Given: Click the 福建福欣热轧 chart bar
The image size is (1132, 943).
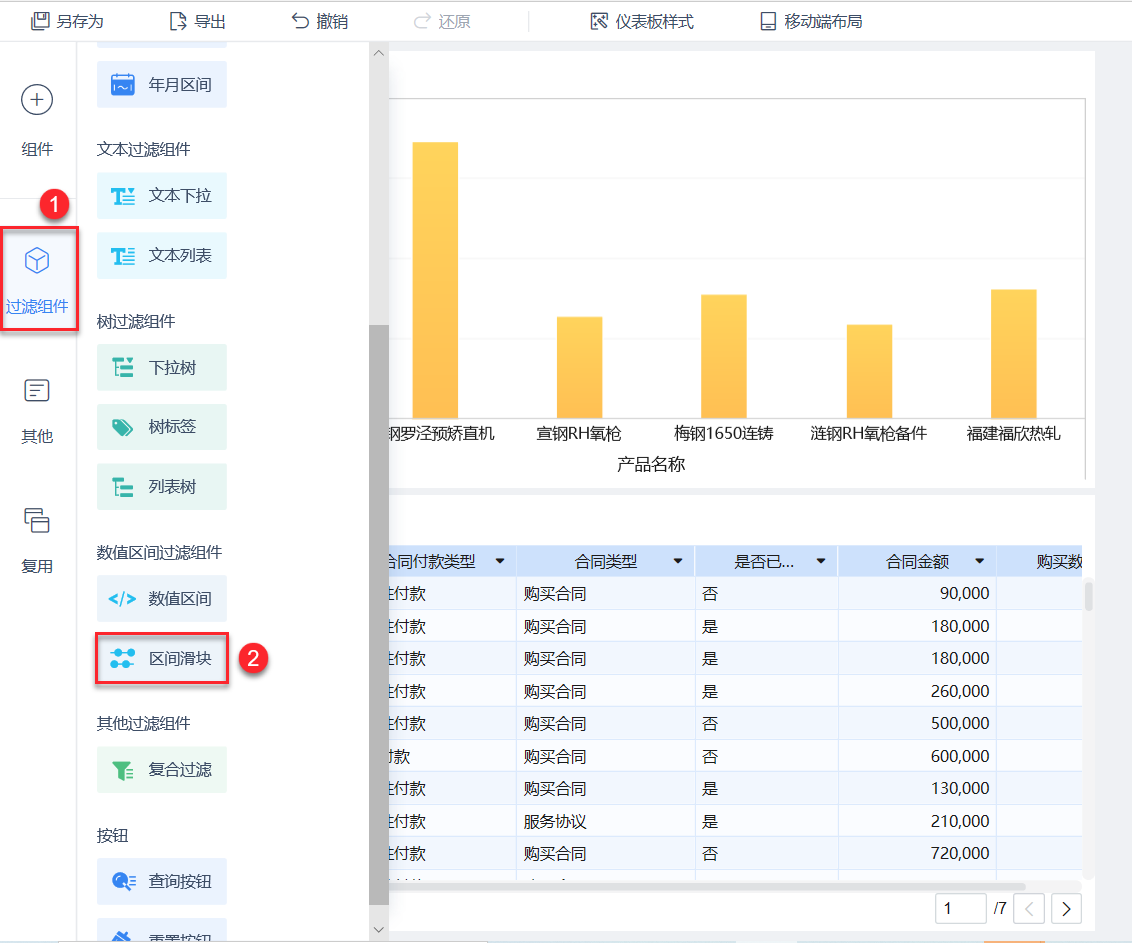Looking at the screenshot, I should pos(1014,354).
